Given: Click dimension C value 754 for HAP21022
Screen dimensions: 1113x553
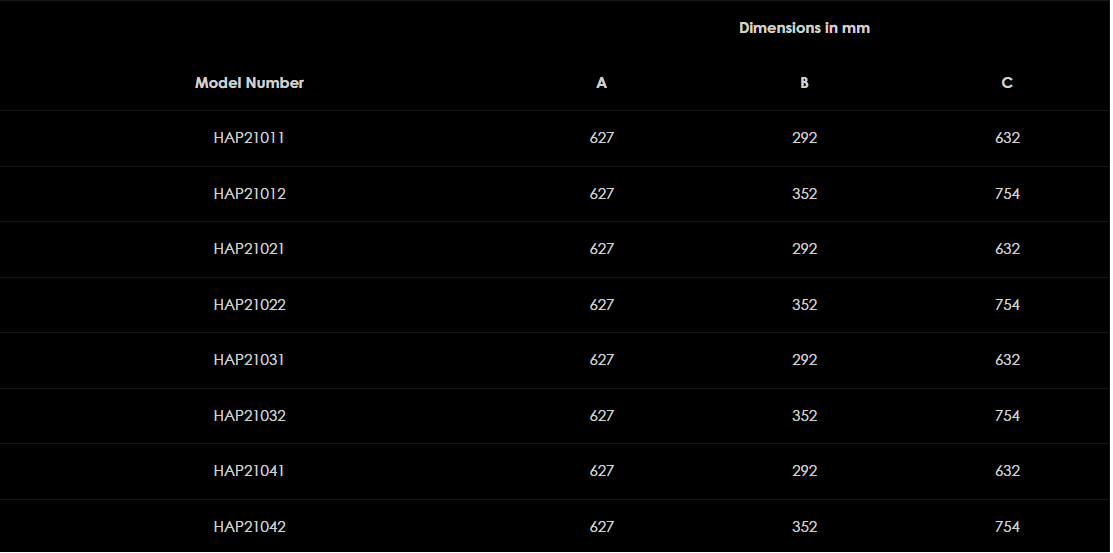Looking at the screenshot, I should (1007, 305).
